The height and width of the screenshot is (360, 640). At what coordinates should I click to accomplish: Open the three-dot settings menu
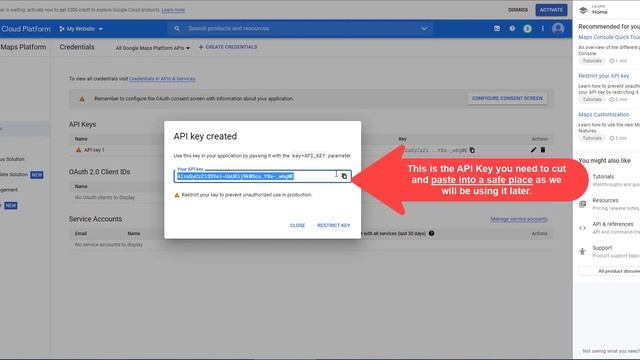tap(542, 29)
